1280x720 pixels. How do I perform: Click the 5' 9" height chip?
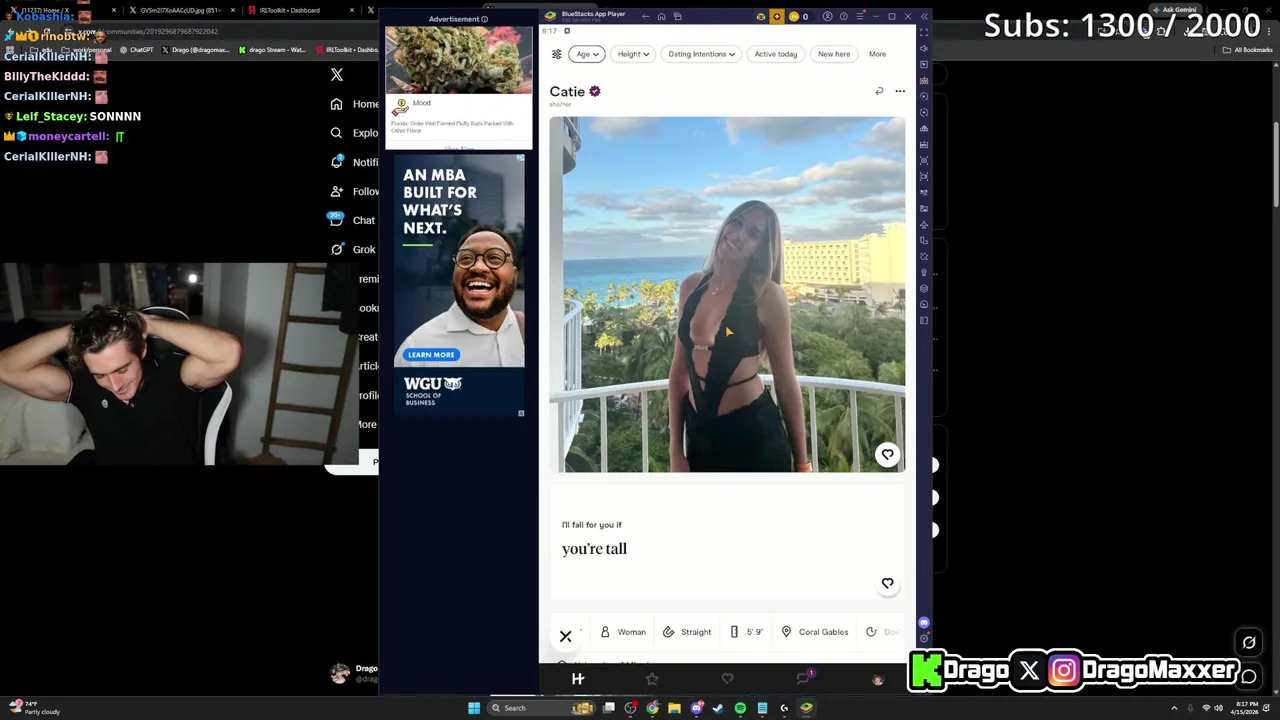[x=747, y=632]
